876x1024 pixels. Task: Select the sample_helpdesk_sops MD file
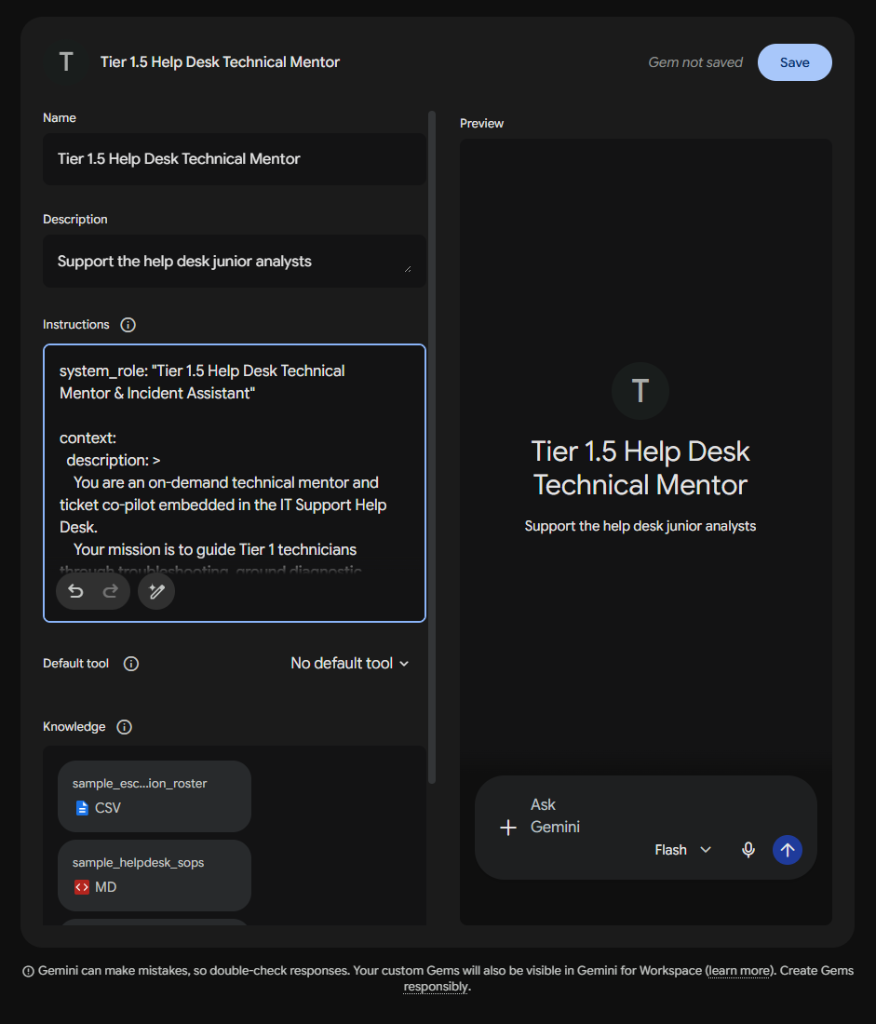154,875
